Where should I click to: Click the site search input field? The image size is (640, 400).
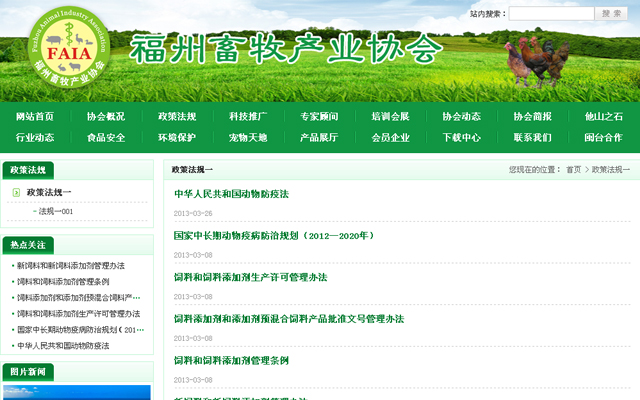pyautogui.click(x=551, y=13)
